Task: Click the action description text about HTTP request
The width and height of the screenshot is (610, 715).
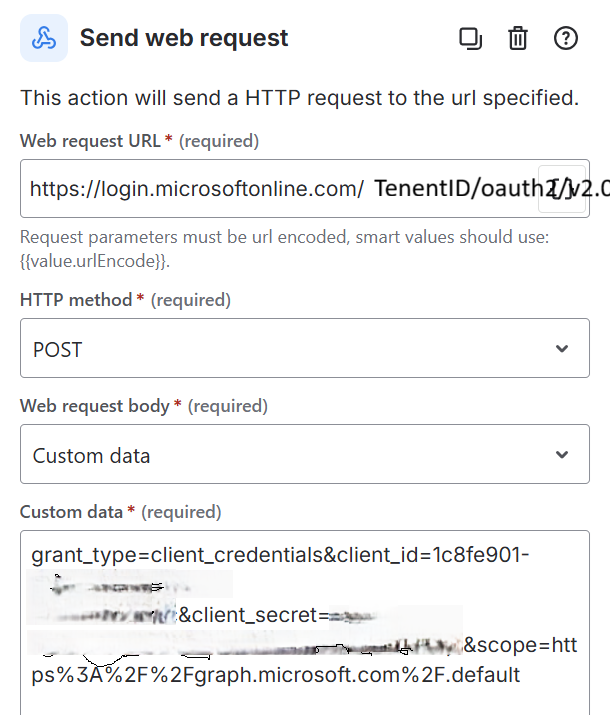Action: click(299, 98)
